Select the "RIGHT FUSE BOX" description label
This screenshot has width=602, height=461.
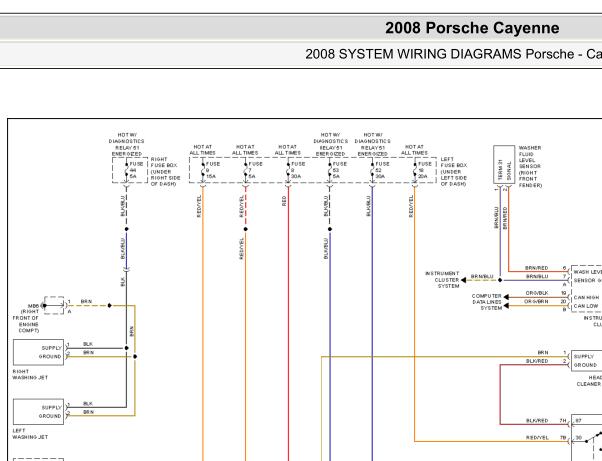pyautogui.click(x=165, y=172)
